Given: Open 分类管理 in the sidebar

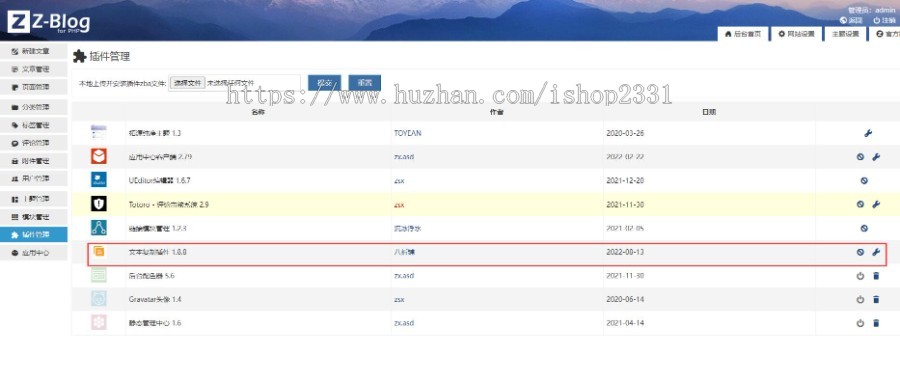Looking at the screenshot, I should pyautogui.click(x=34, y=107).
